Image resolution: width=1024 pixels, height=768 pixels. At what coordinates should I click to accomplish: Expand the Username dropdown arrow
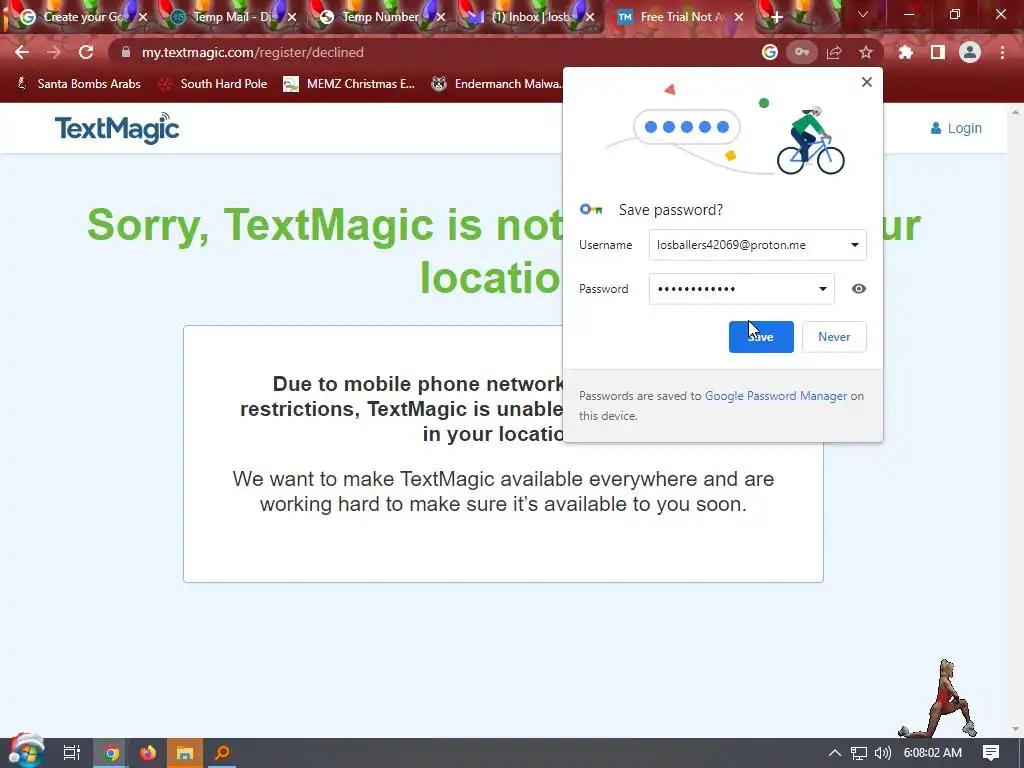[x=854, y=245]
